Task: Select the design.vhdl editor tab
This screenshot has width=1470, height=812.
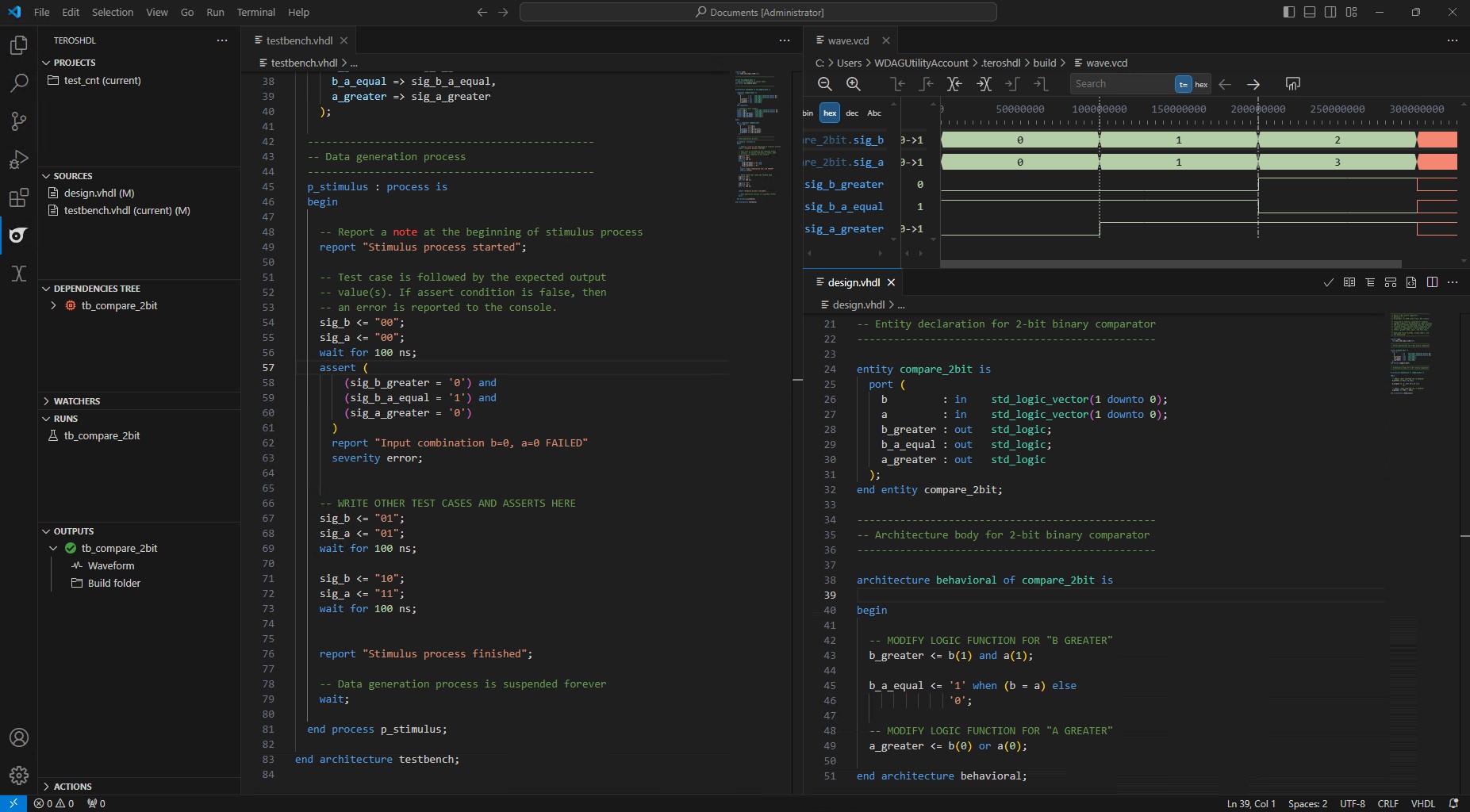Action: pos(854,282)
